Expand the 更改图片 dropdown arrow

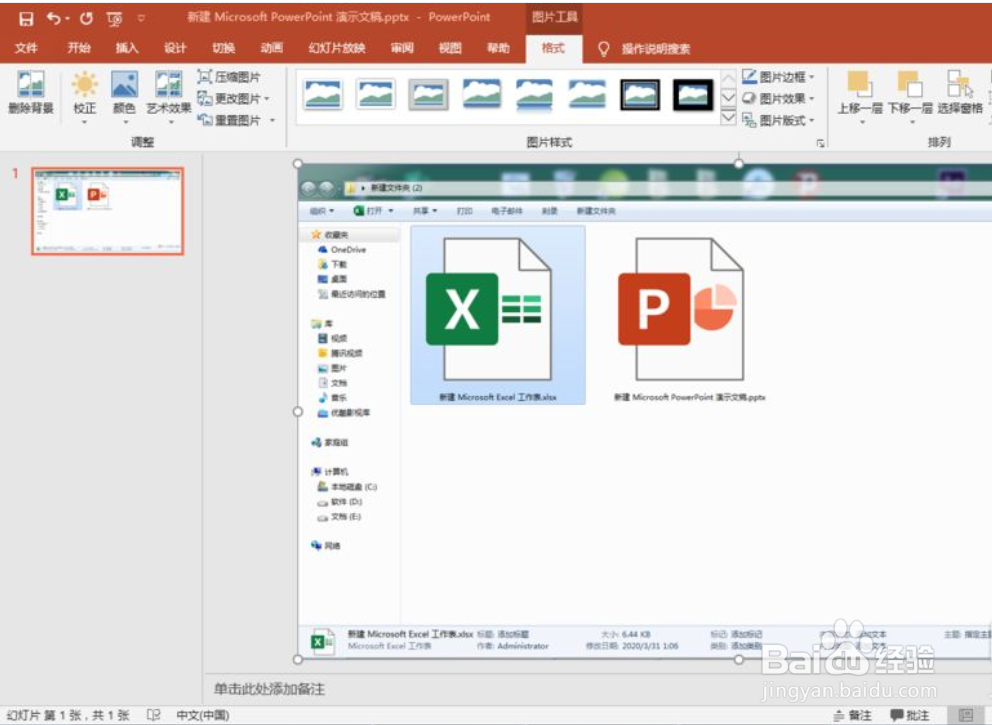pyautogui.click(x=267, y=99)
